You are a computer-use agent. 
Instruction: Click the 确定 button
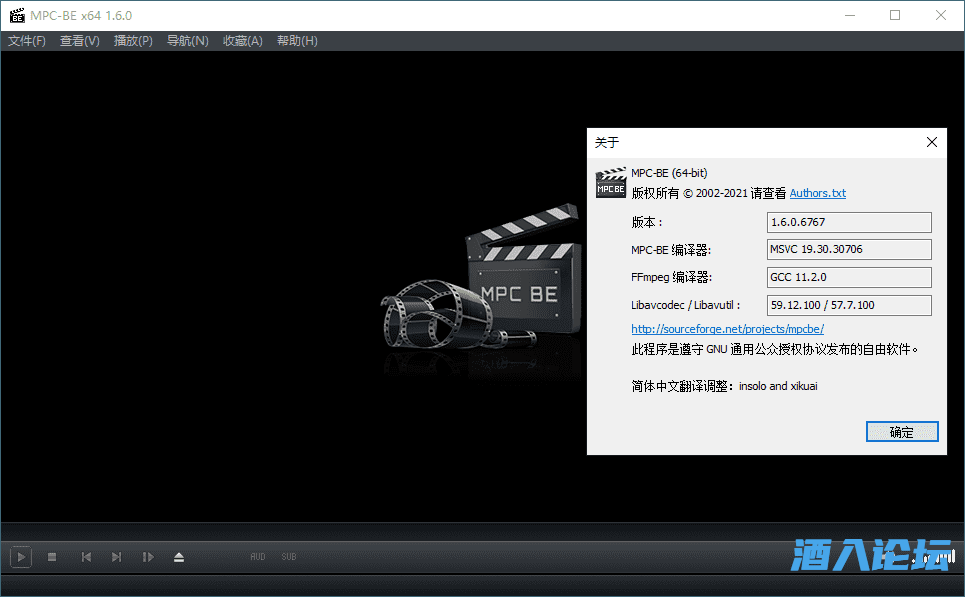click(901, 432)
